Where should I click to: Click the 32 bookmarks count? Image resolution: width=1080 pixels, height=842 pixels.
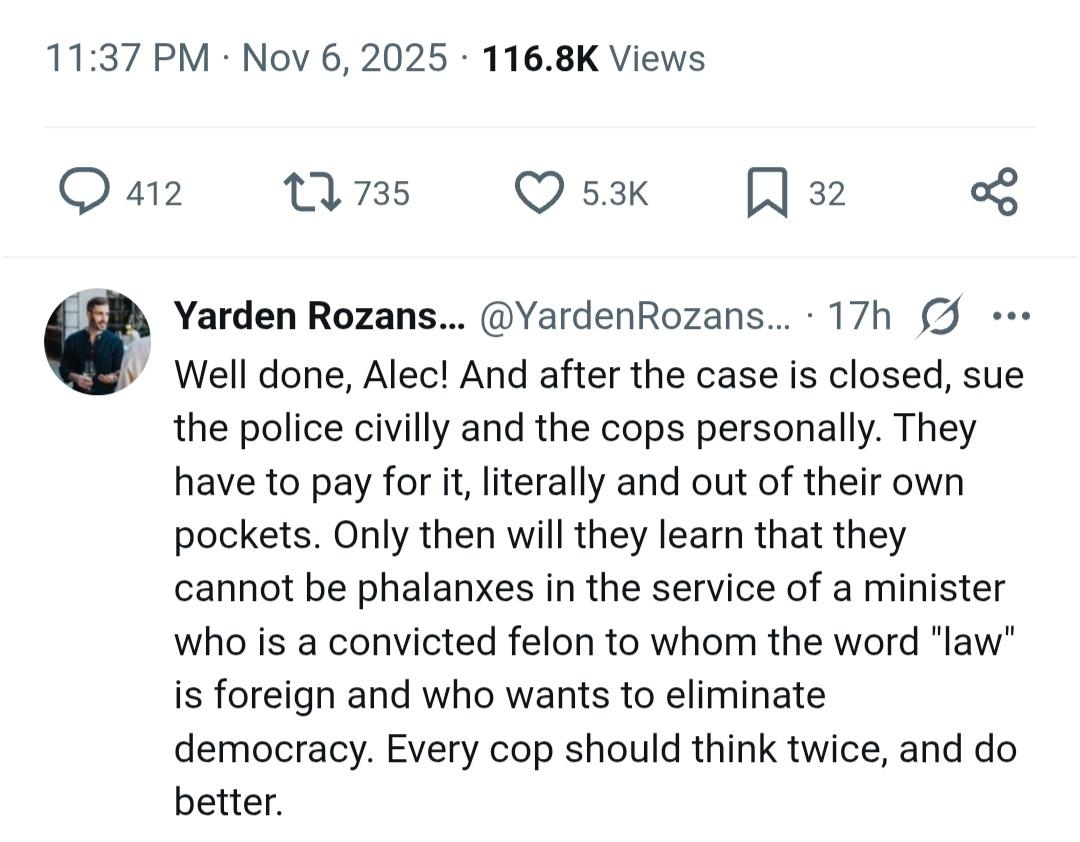[827, 193]
